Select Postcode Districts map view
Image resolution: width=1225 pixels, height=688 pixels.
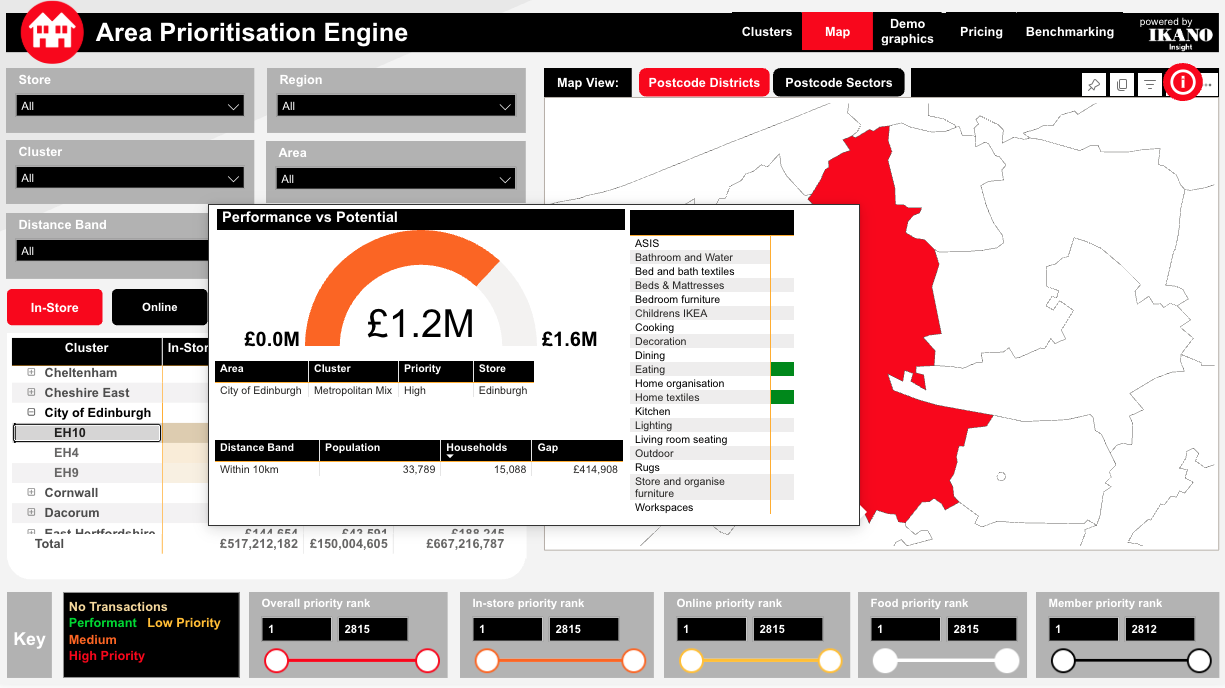(704, 83)
